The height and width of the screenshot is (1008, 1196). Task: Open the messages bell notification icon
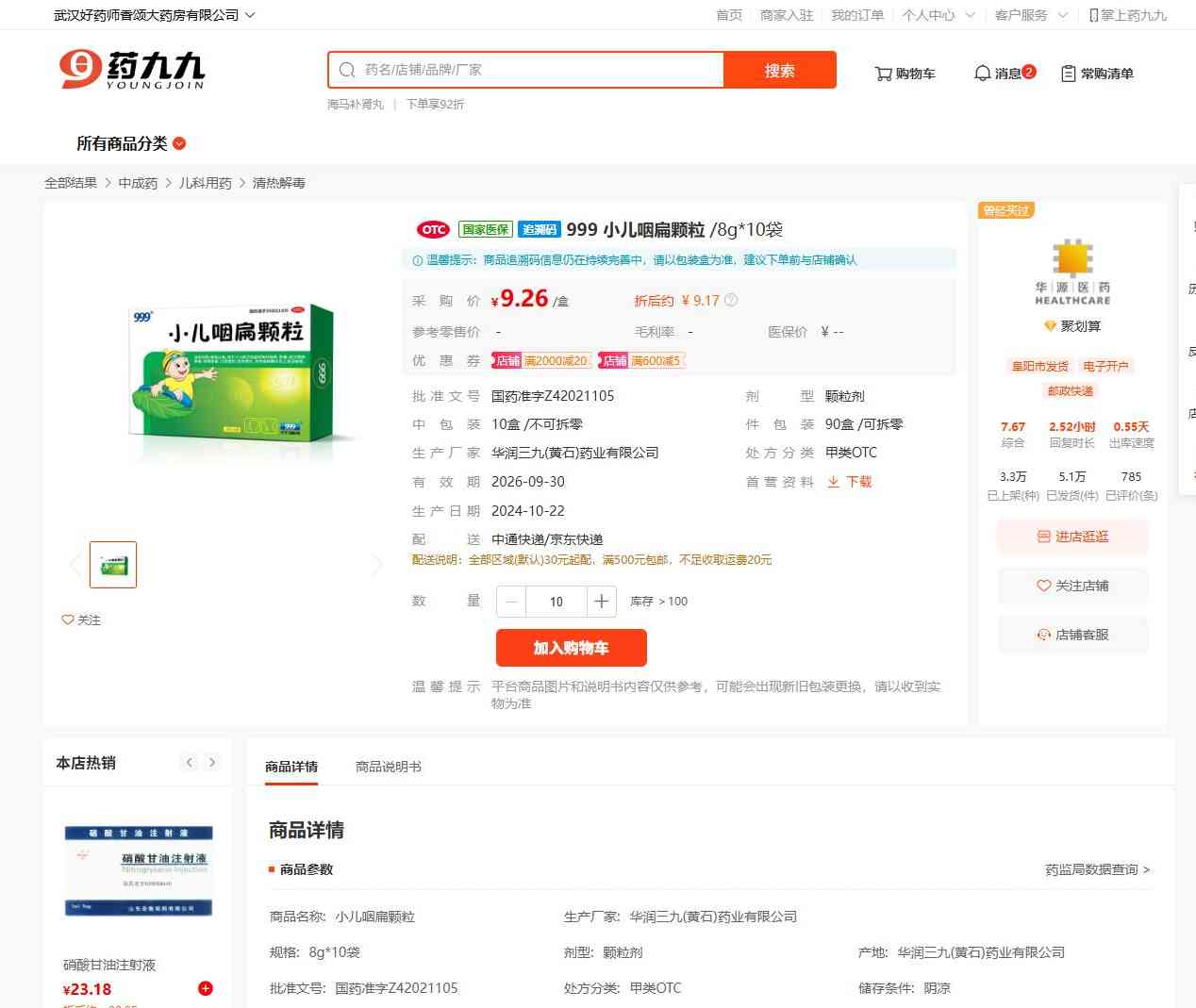[x=982, y=74]
